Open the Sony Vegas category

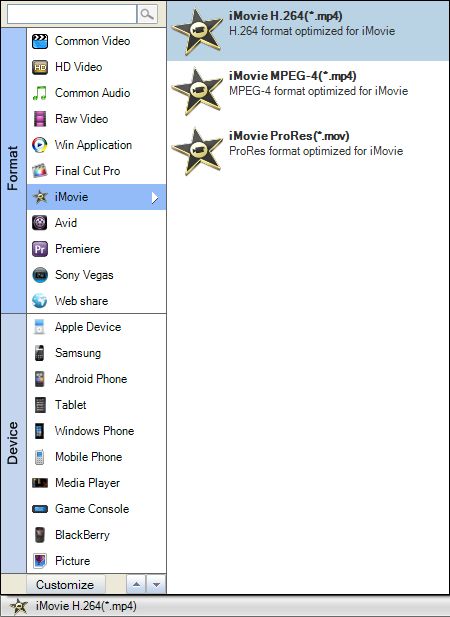(x=96, y=275)
